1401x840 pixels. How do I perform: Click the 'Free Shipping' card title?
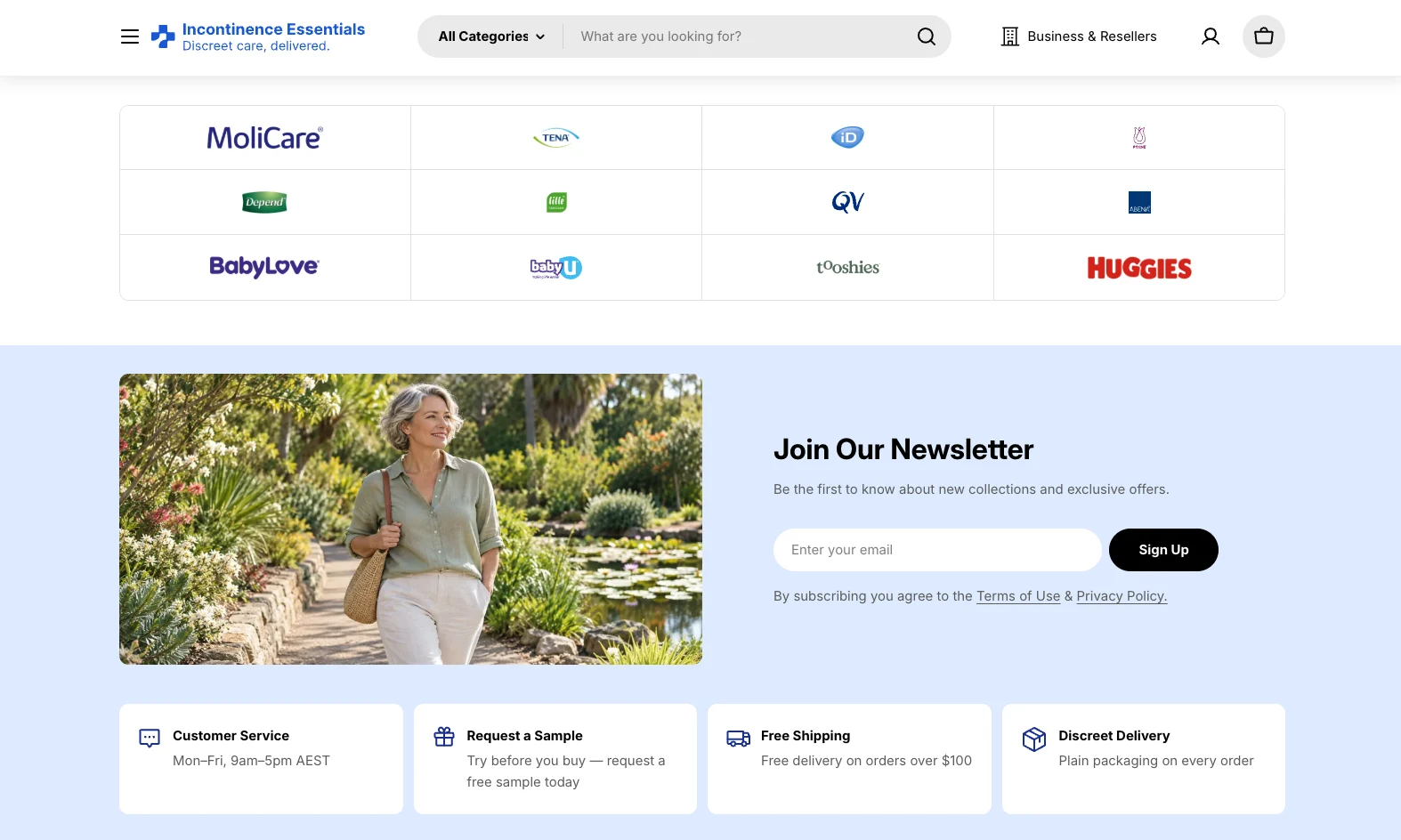(806, 736)
